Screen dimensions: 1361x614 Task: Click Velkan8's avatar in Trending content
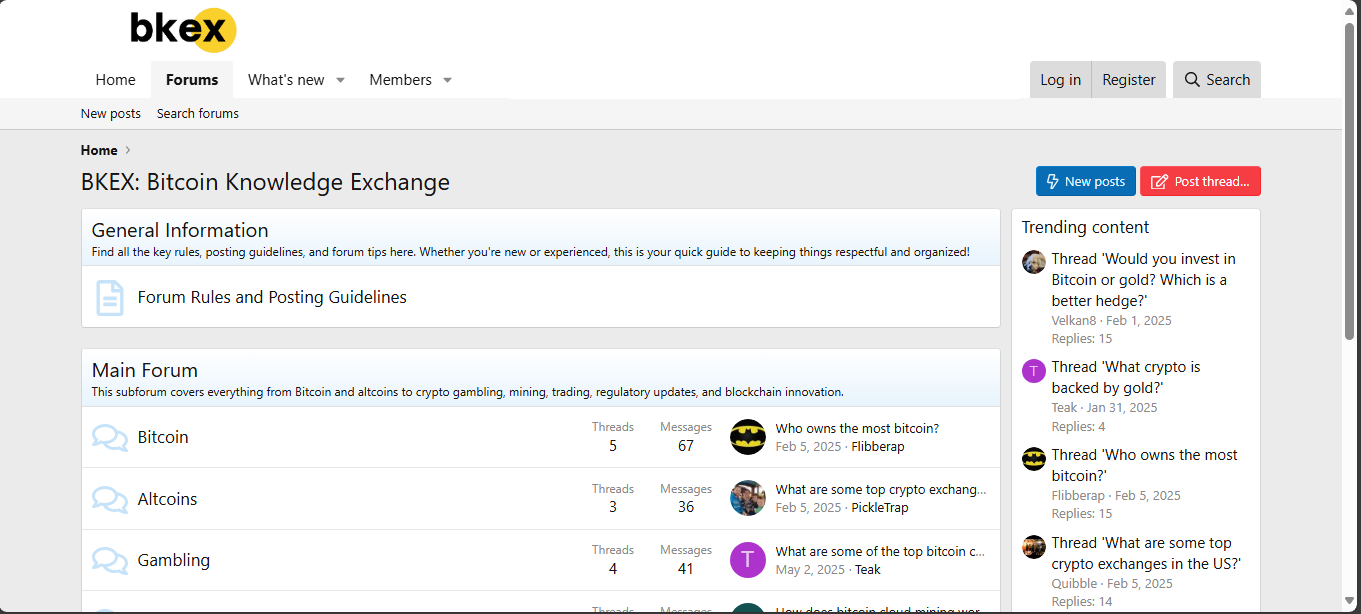click(1033, 262)
